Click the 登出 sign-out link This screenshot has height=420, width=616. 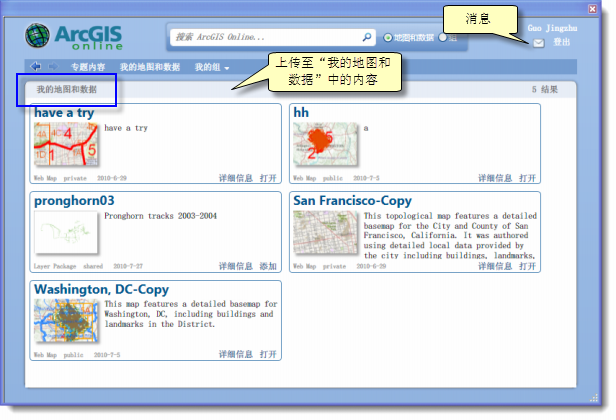coord(562,43)
